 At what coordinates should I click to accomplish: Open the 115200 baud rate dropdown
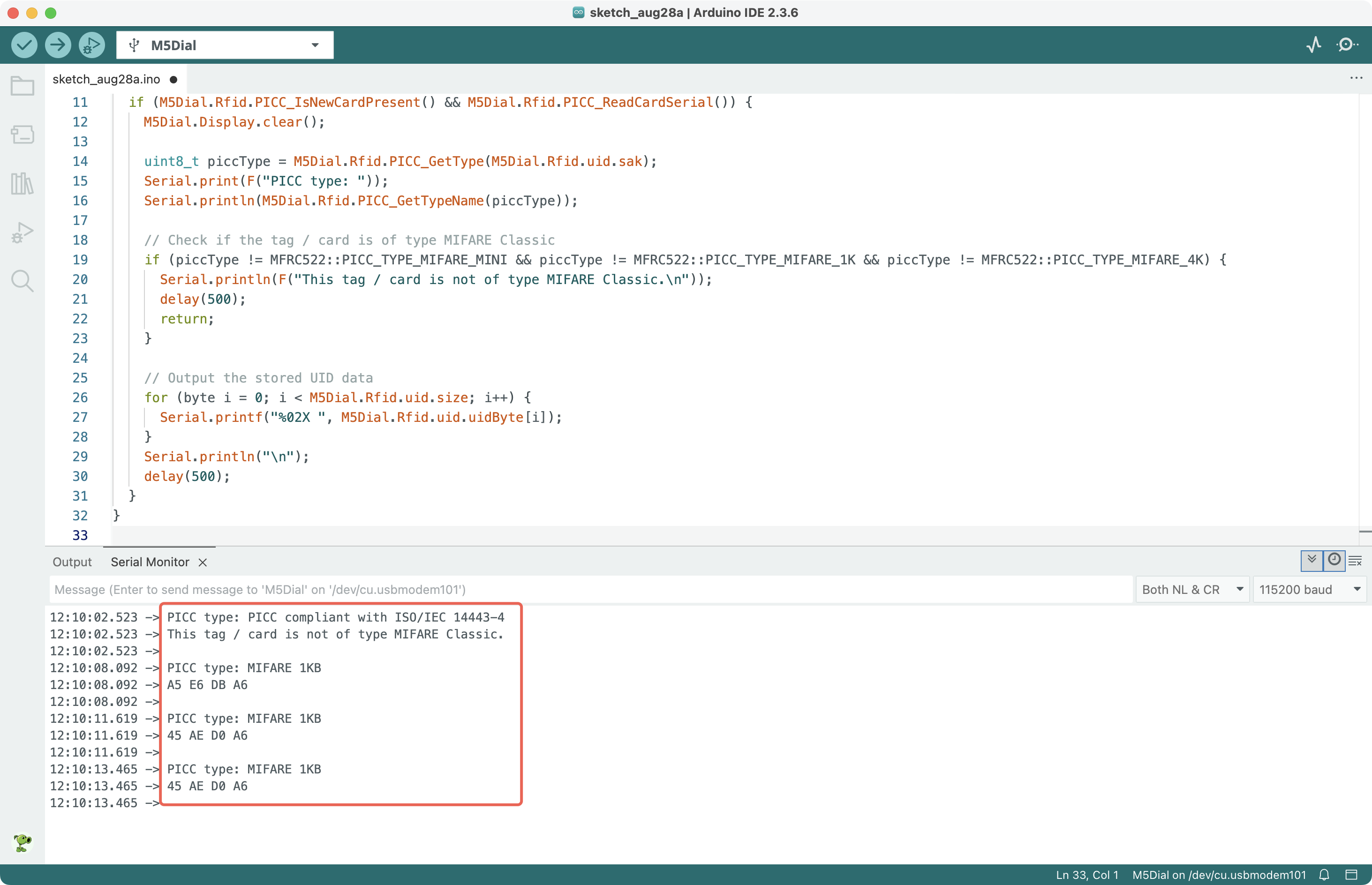pos(1310,590)
